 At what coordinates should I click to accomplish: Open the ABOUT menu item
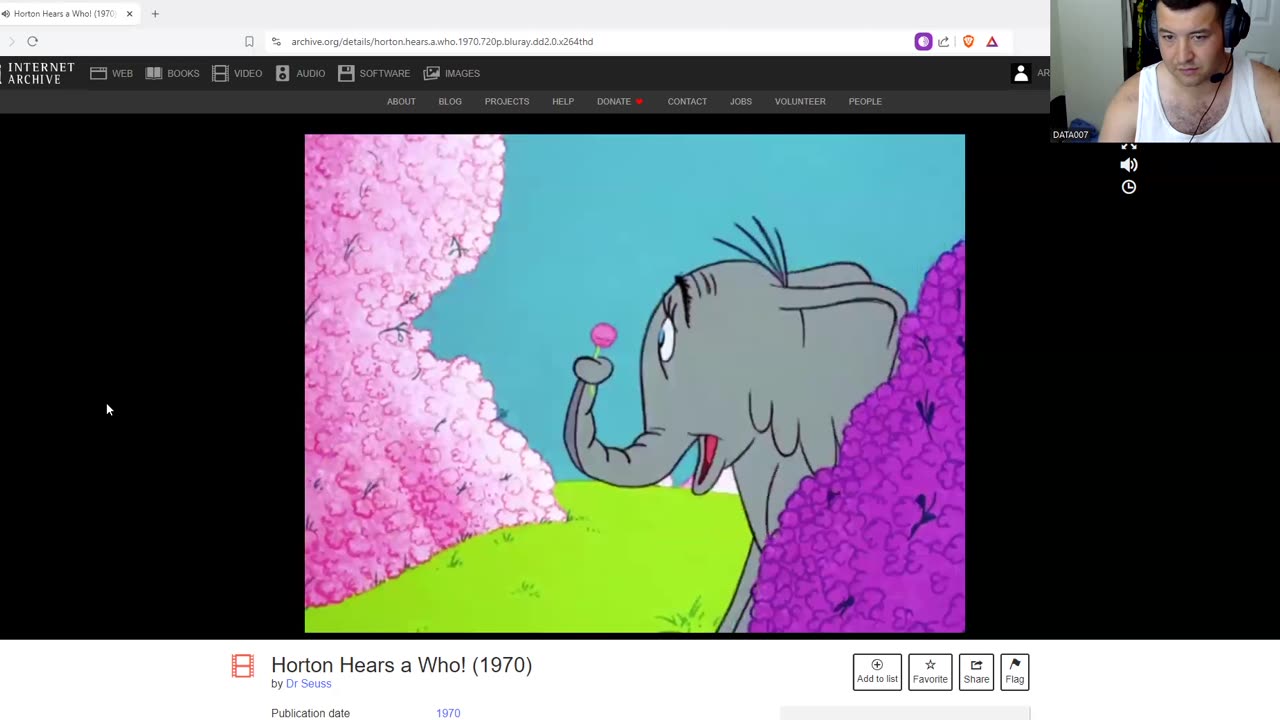tap(401, 101)
